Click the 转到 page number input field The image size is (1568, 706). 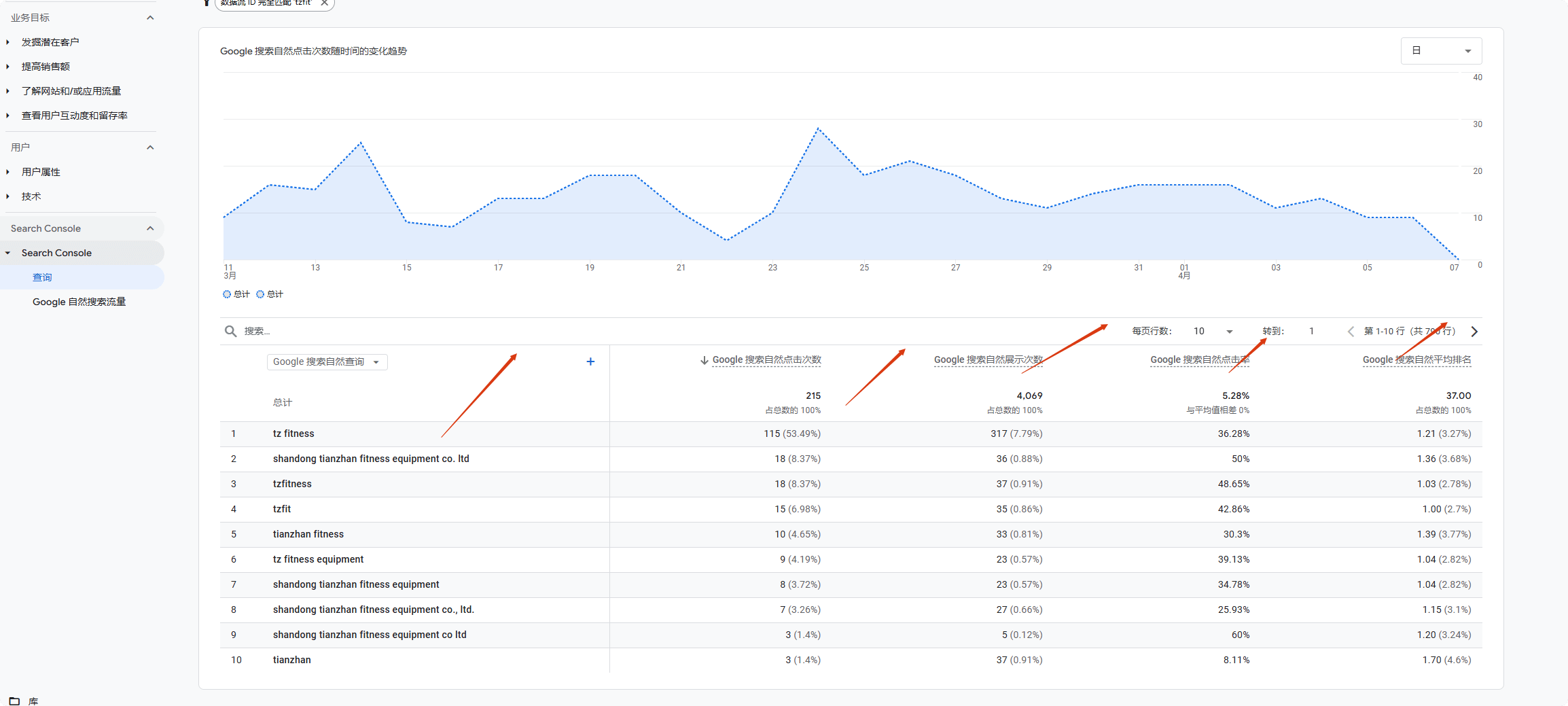1311,331
